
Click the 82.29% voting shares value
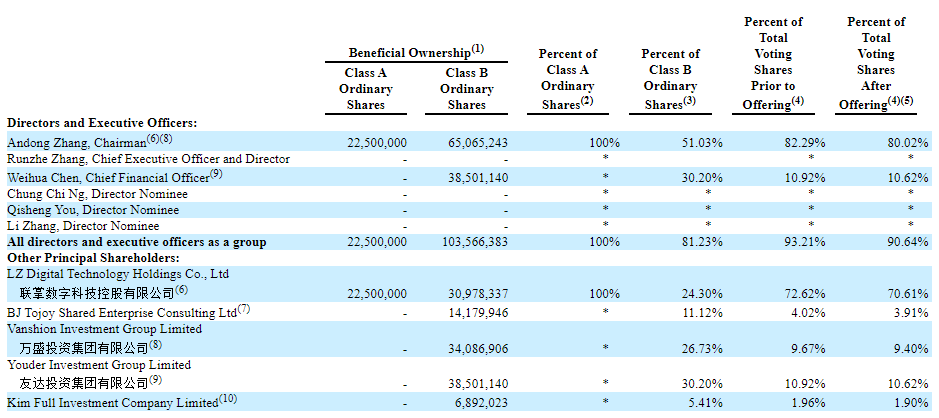click(x=807, y=143)
